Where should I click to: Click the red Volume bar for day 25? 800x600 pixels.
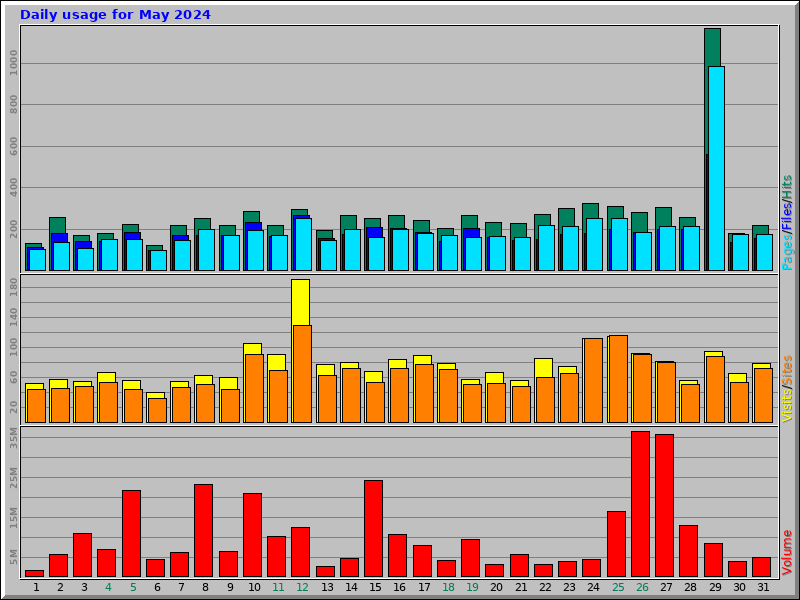click(616, 544)
